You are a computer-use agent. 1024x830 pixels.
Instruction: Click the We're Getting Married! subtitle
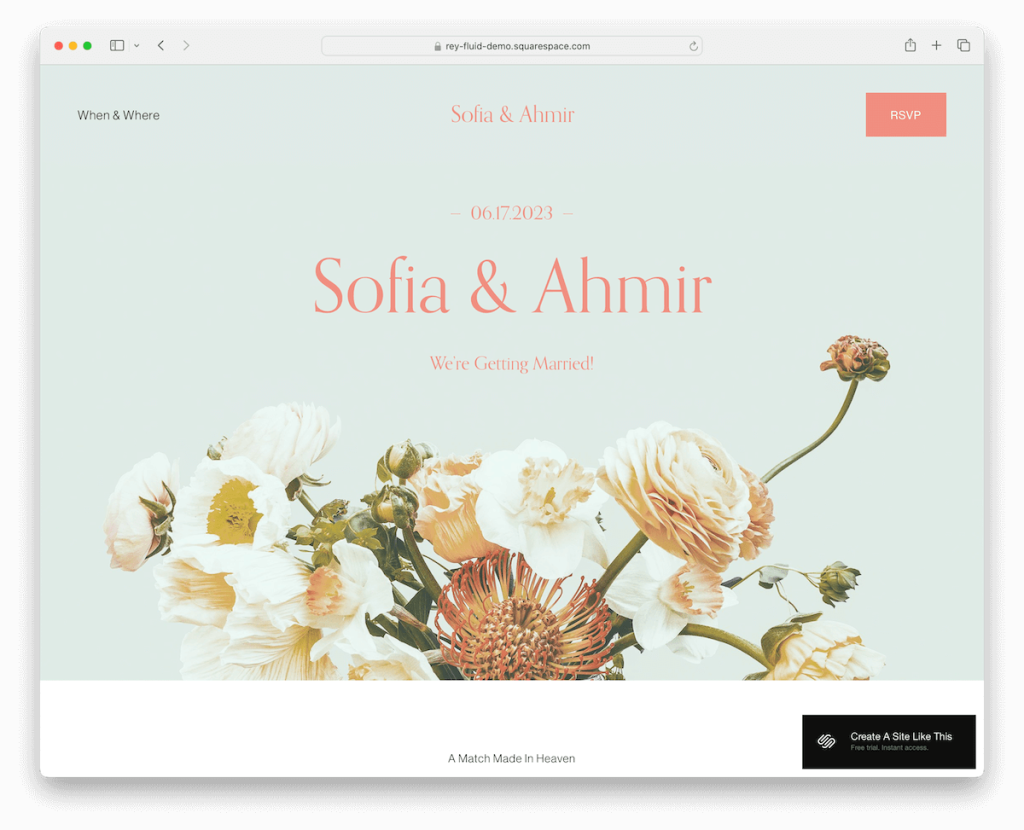point(511,363)
